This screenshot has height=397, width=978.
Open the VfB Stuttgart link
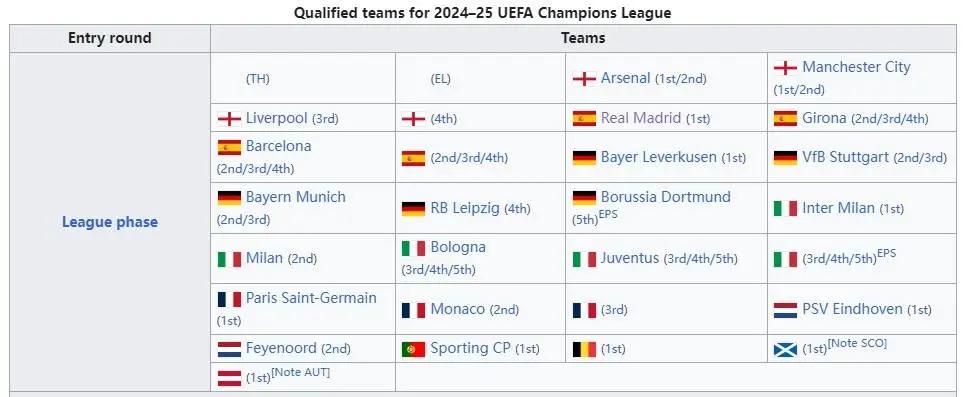[x=845, y=157]
